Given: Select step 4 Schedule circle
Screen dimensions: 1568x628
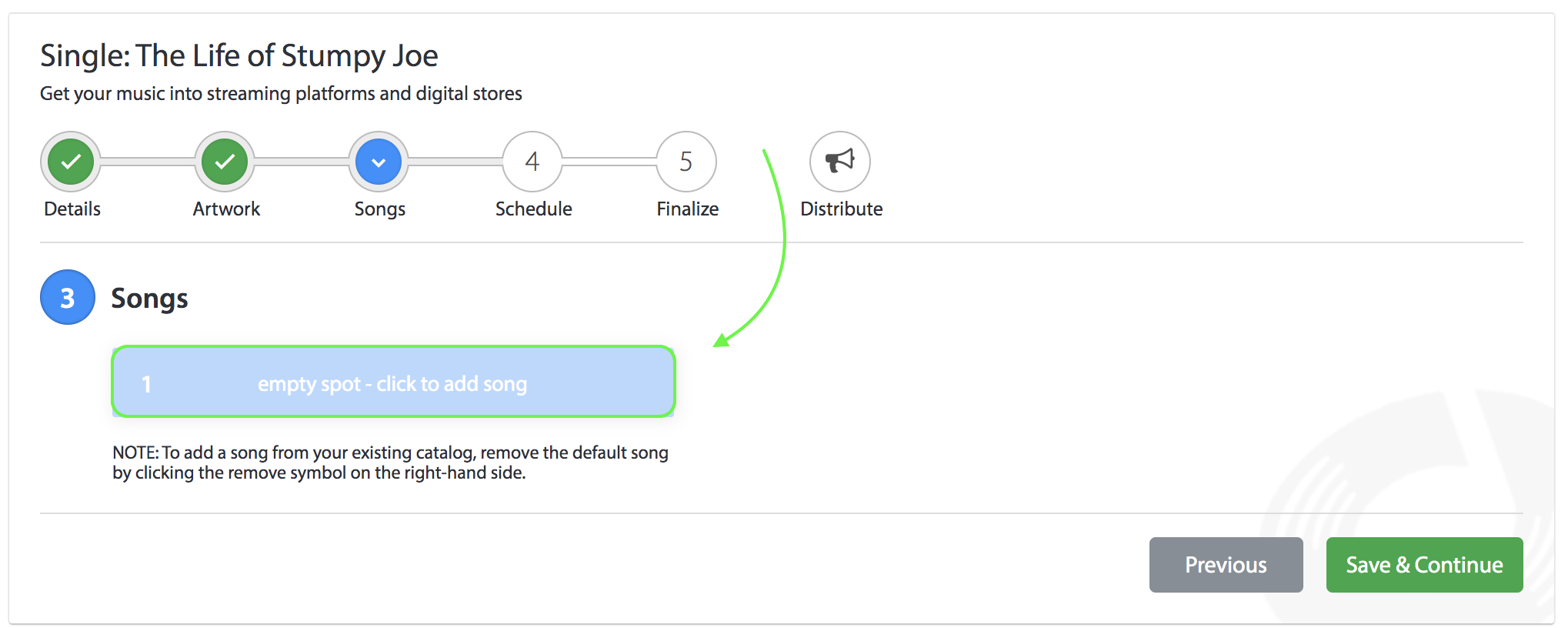Looking at the screenshot, I should [x=532, y=162].
